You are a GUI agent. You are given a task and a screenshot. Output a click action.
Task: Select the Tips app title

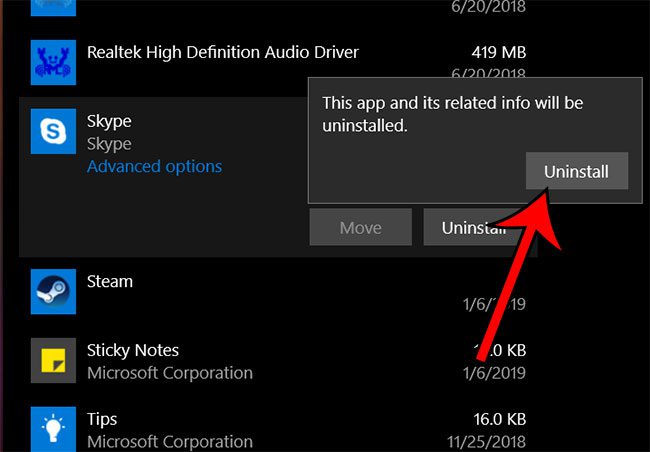pyautogui.click(x=102, y=419)
